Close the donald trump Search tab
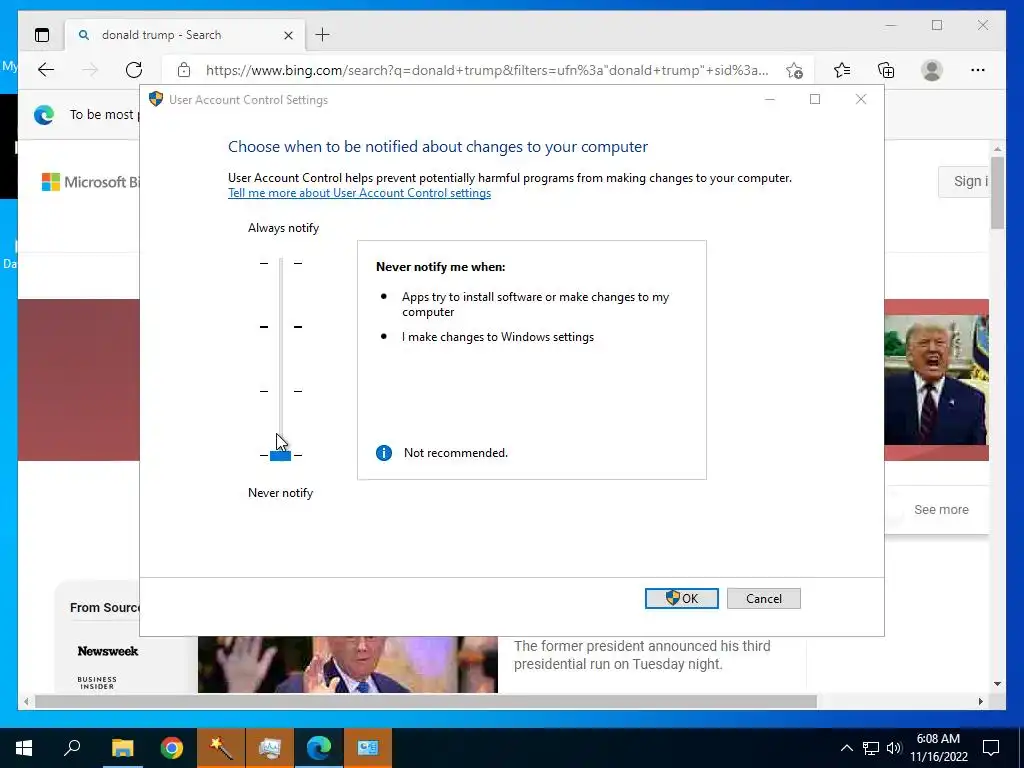This screenshot has width=1024, height=768. tap(288, 35)
